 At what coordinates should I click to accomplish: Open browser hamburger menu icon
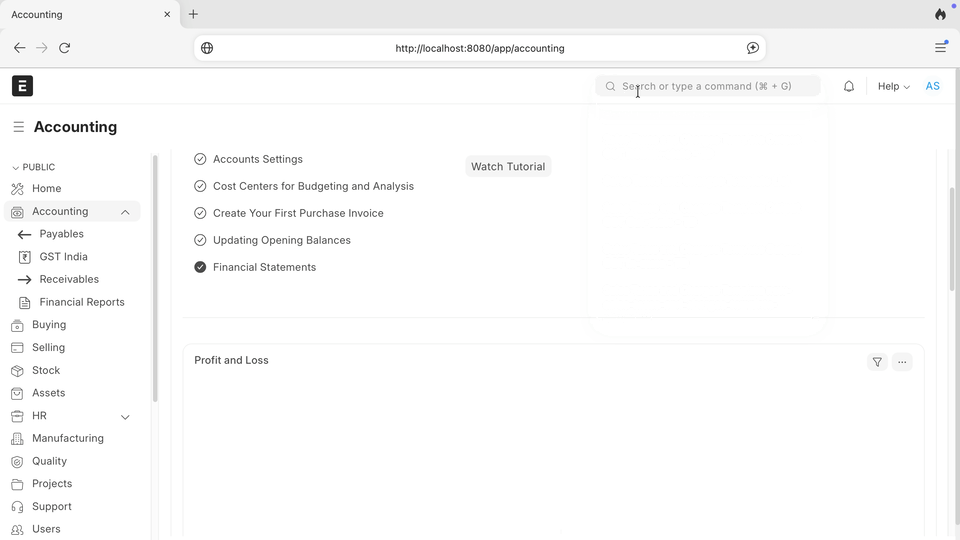(x=940, y=48)
